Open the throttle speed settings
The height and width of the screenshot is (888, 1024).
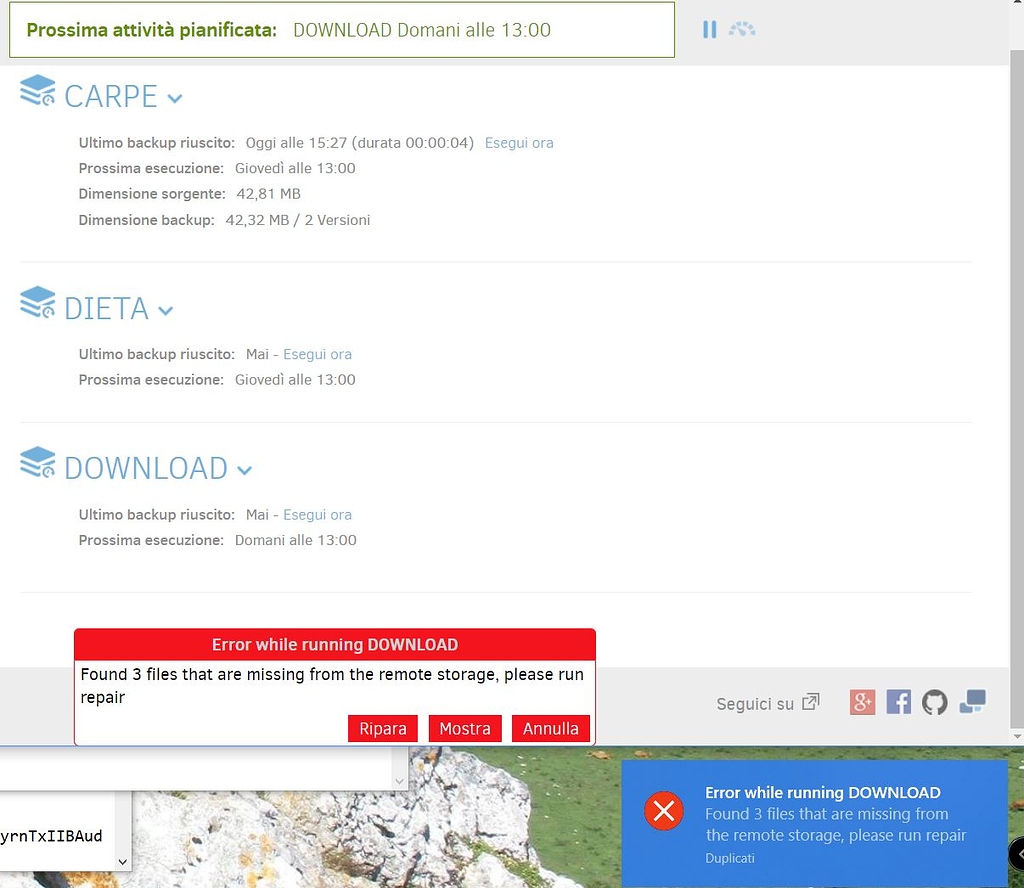(x=741, y=29)
